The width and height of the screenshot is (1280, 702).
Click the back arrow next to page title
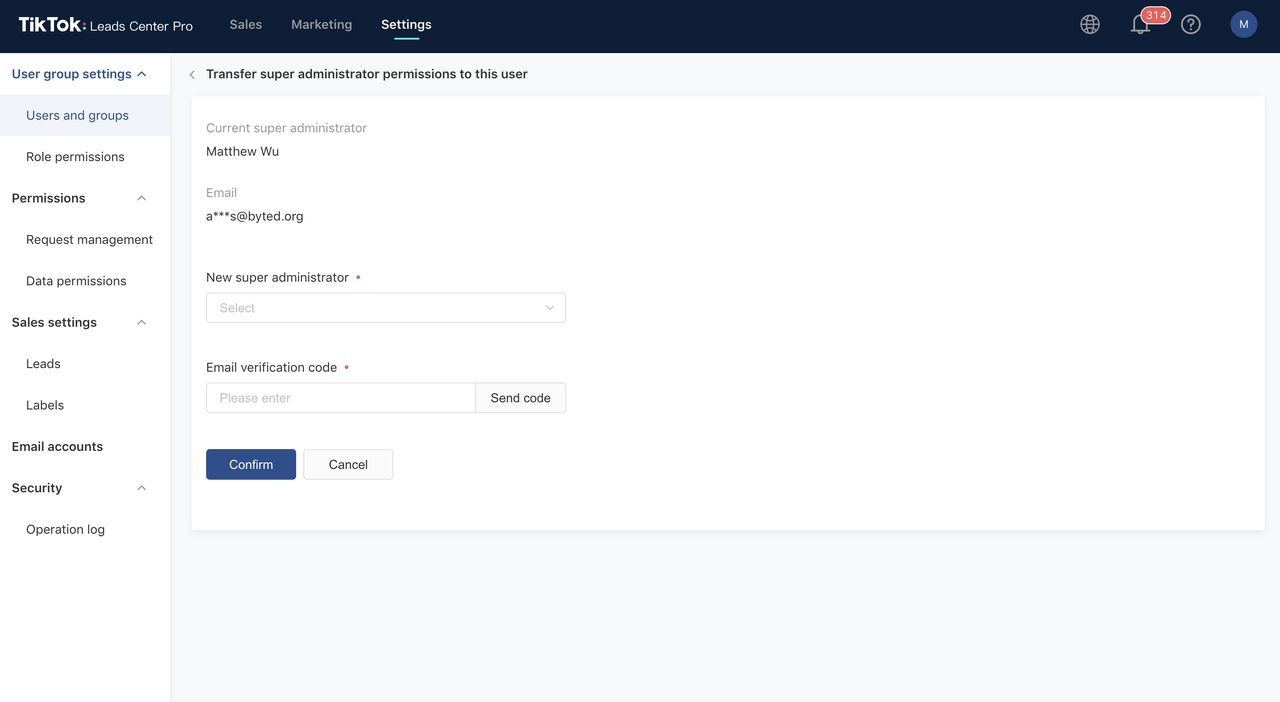coord(190,74)
